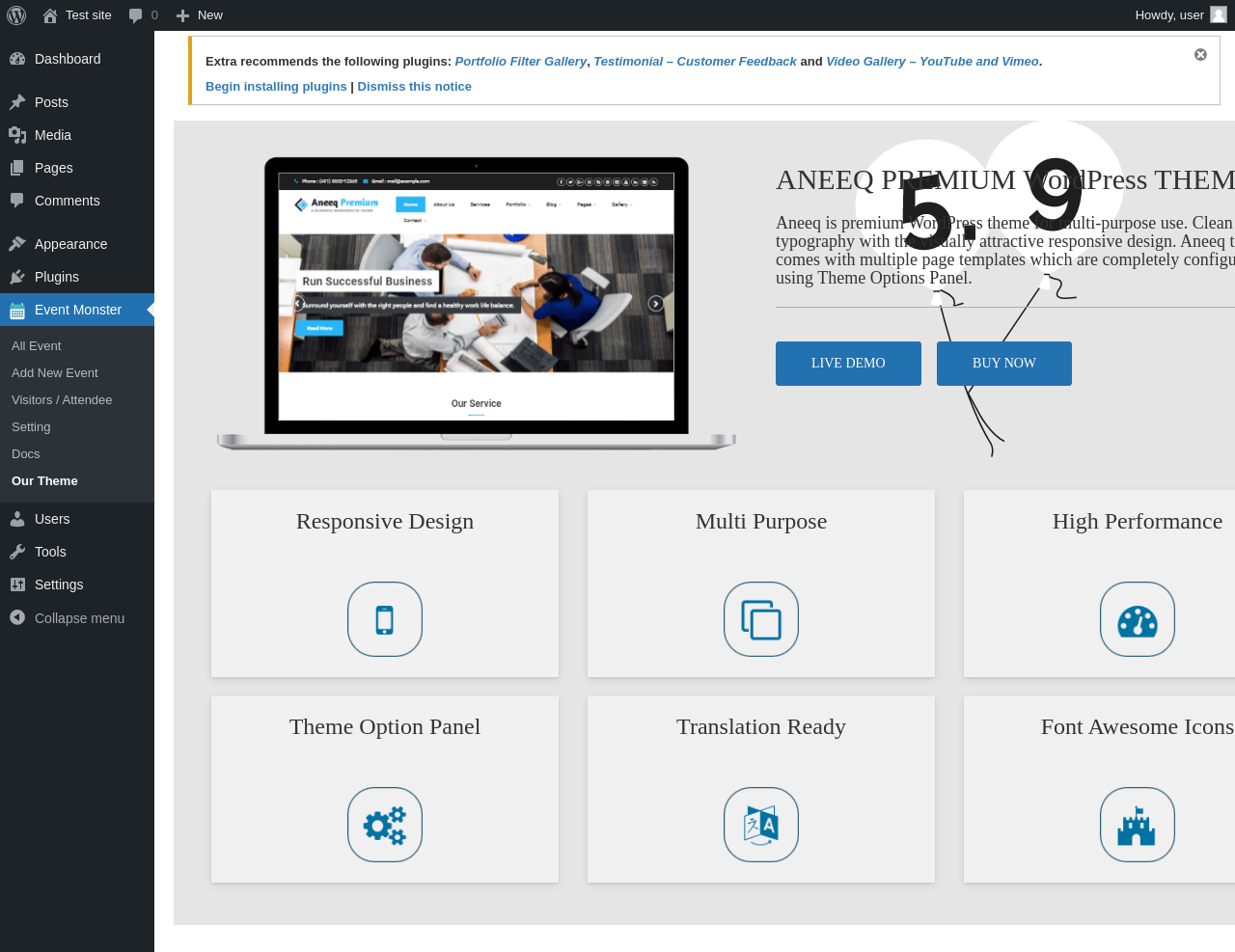The image size is (1235, 952).
Task: Click the Appearance paintbrush icon
Action: [17, 244]
